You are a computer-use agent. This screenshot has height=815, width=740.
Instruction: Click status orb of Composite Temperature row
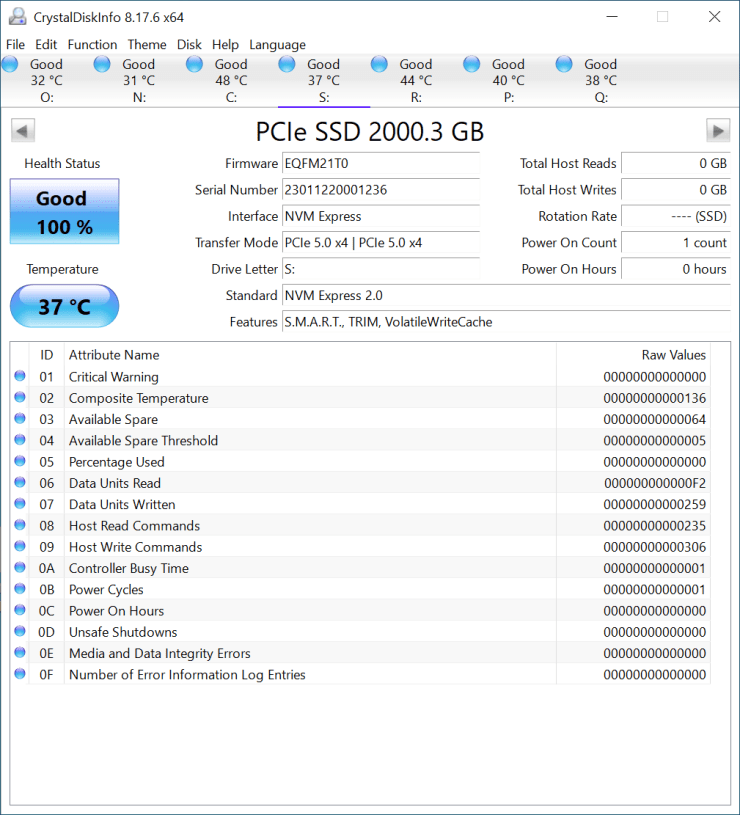[x=20, y=397]
